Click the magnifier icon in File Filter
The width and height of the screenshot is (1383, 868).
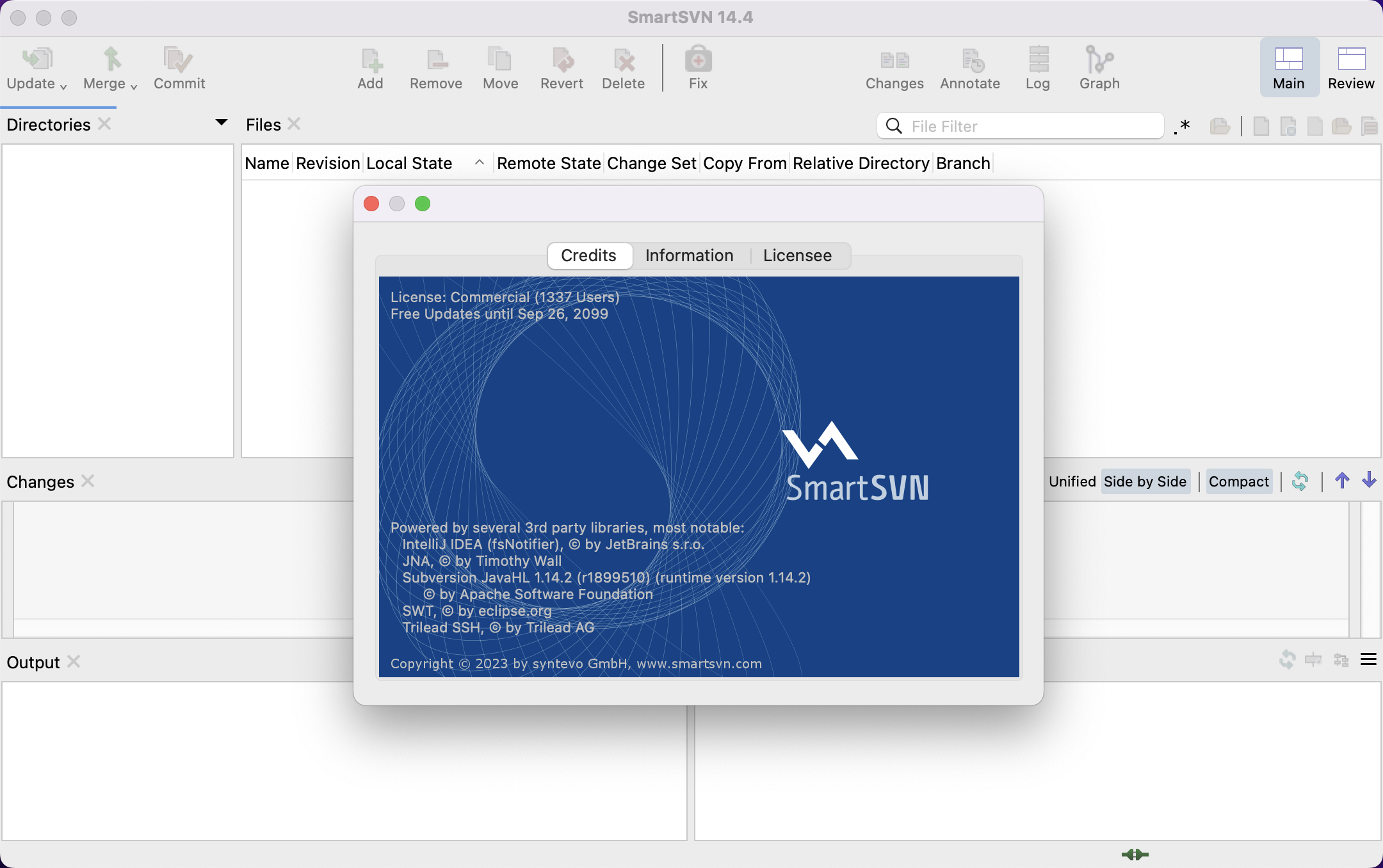[894, 126]
